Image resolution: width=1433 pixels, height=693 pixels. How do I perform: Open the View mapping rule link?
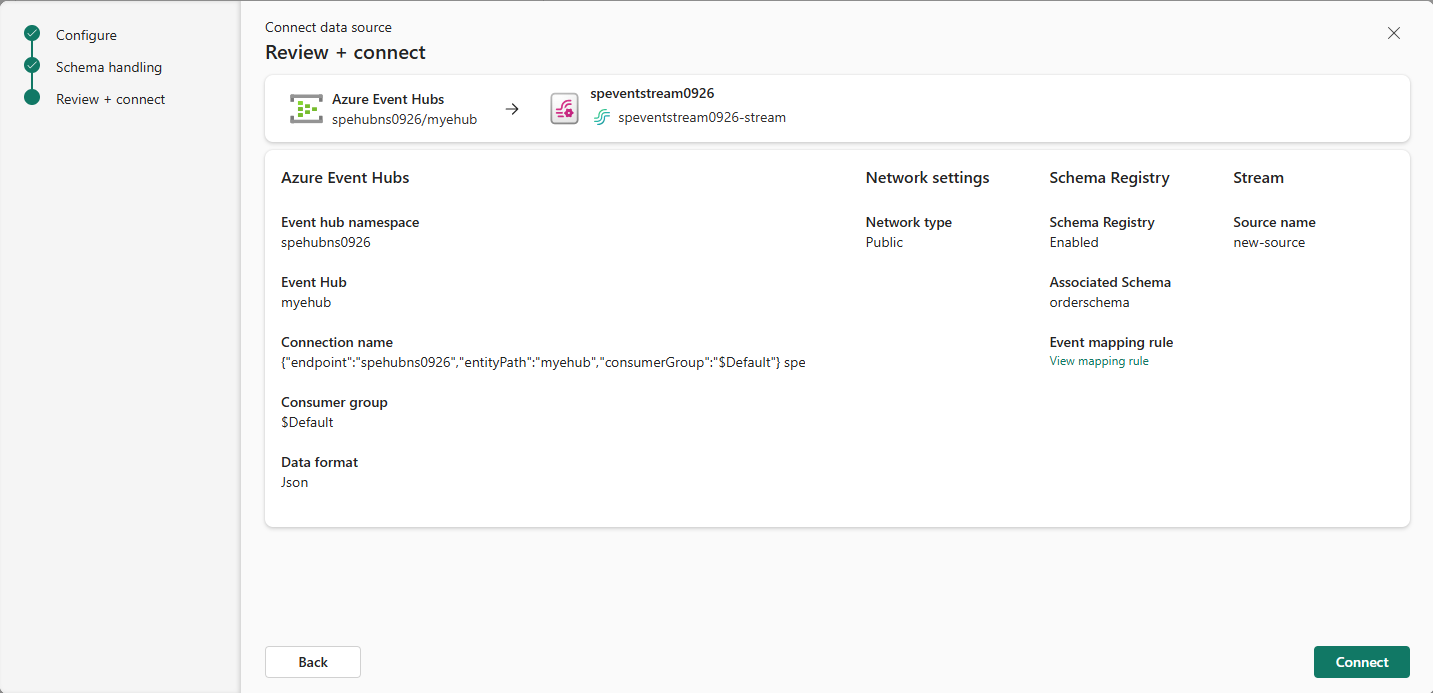(x=1099, y=361)
